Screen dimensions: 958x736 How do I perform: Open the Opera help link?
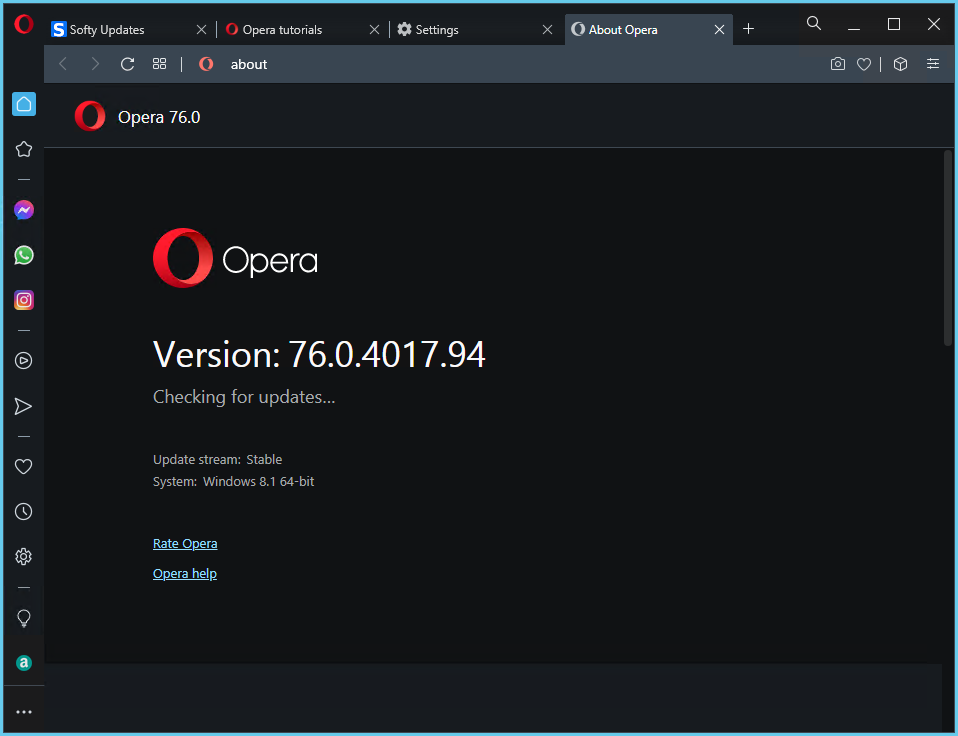185,574
